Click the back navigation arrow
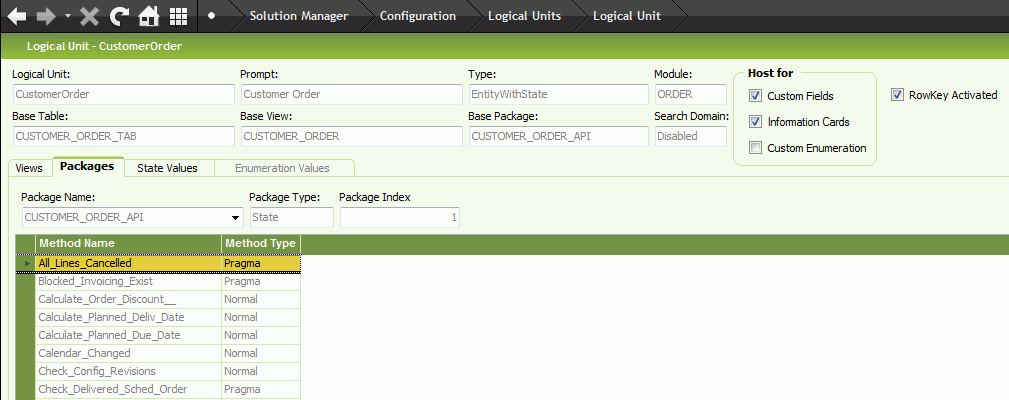 coord(17,16)
